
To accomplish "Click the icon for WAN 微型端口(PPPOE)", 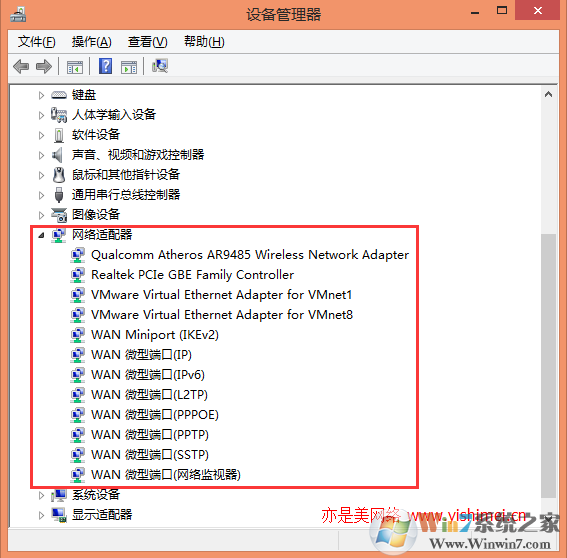I will [77, 414].
